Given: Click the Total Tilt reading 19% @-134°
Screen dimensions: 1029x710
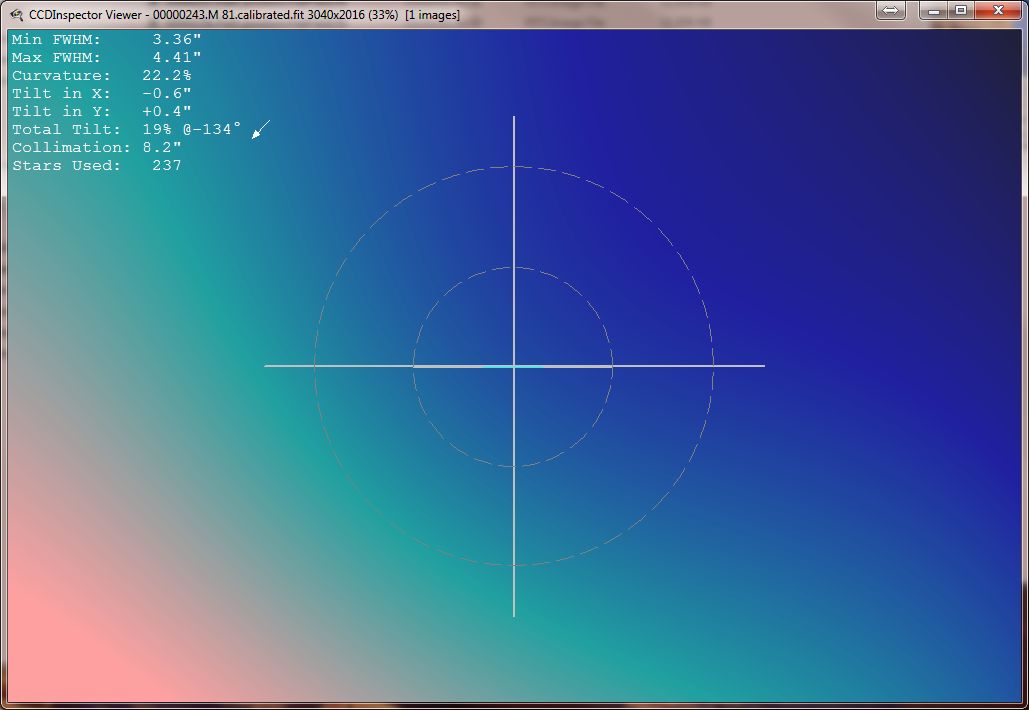Looking at the screenshot, I should [x=192, y=129].
